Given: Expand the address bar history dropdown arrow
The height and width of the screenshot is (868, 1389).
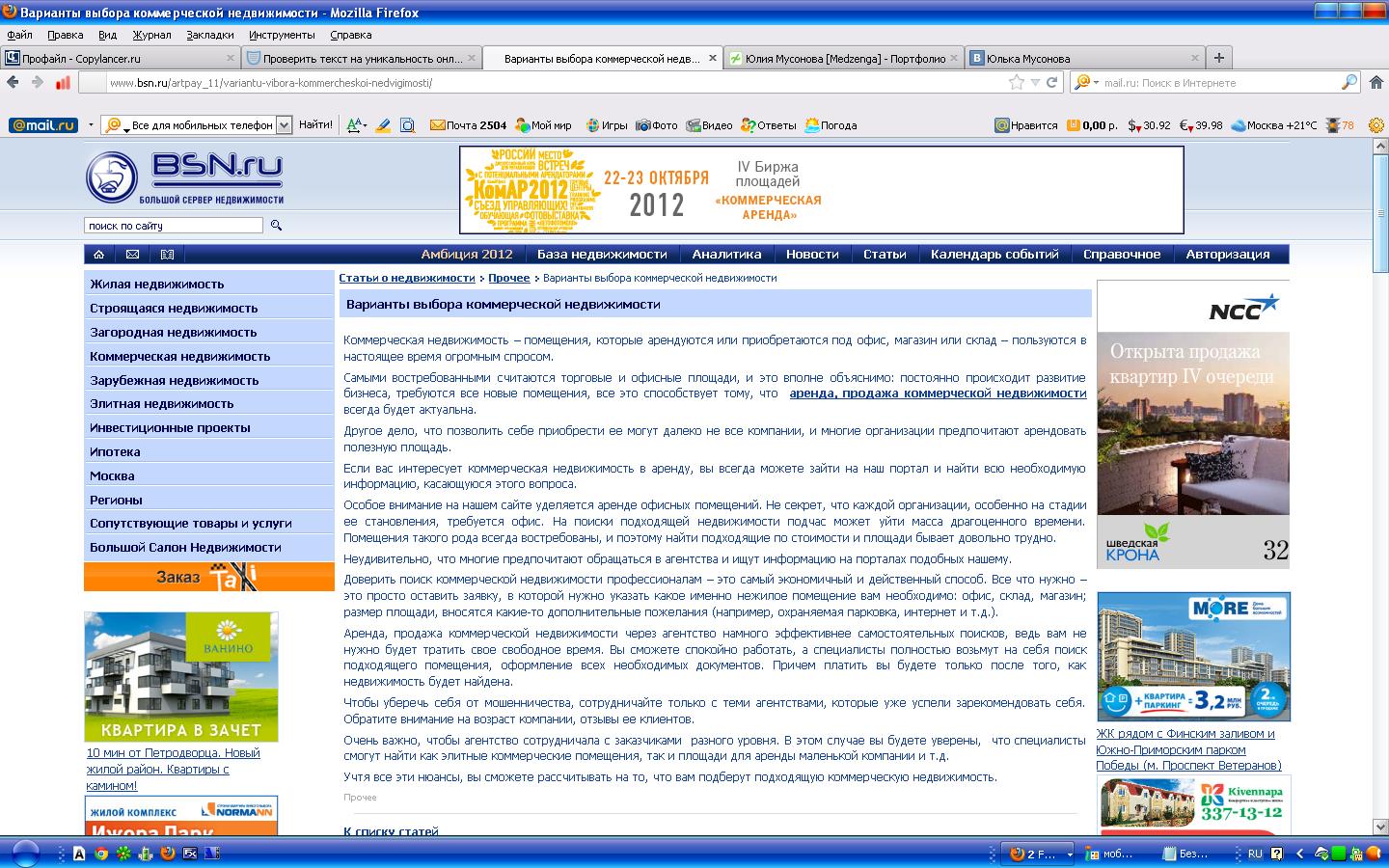Looking at the screenshot, I should coord(1035,83).
